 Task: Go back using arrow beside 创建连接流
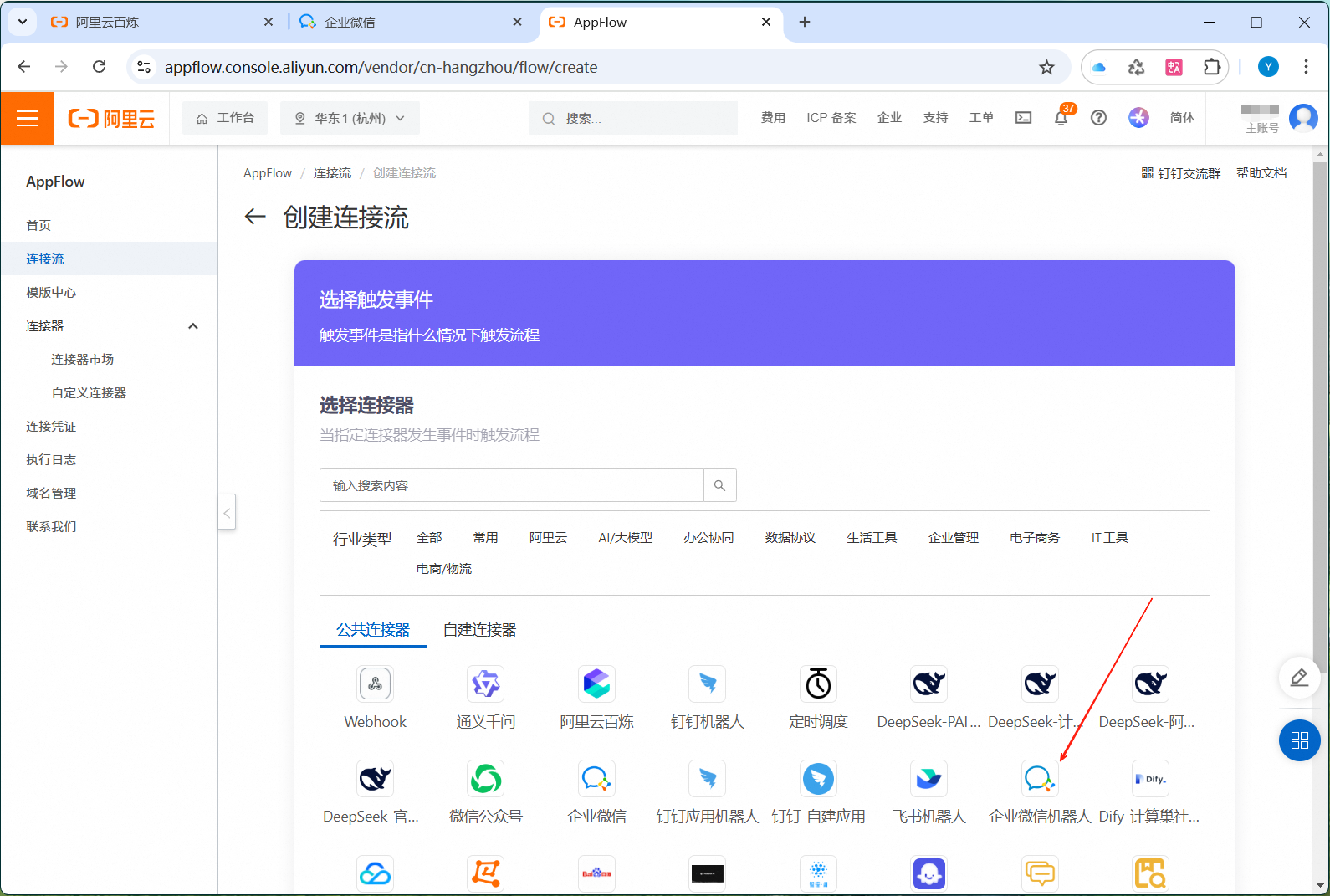[255, 217]
